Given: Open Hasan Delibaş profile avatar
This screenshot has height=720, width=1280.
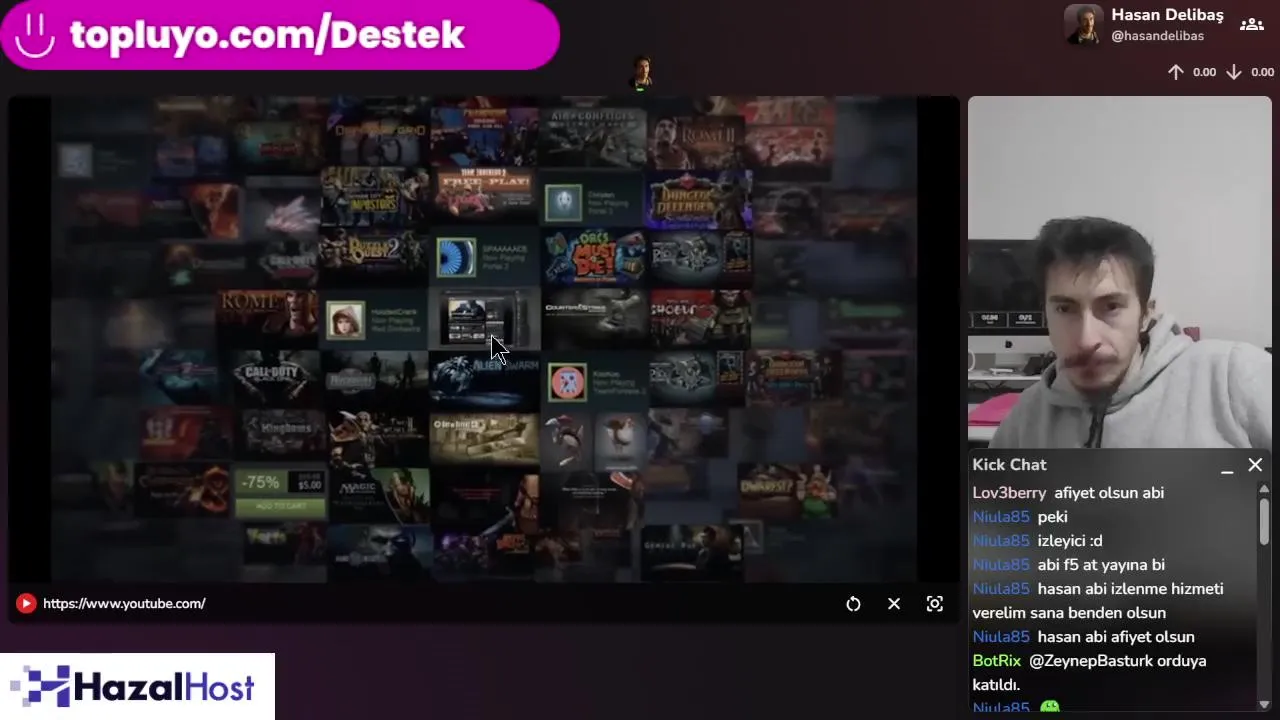Looking at the screenshot, I should (1084, 25).
